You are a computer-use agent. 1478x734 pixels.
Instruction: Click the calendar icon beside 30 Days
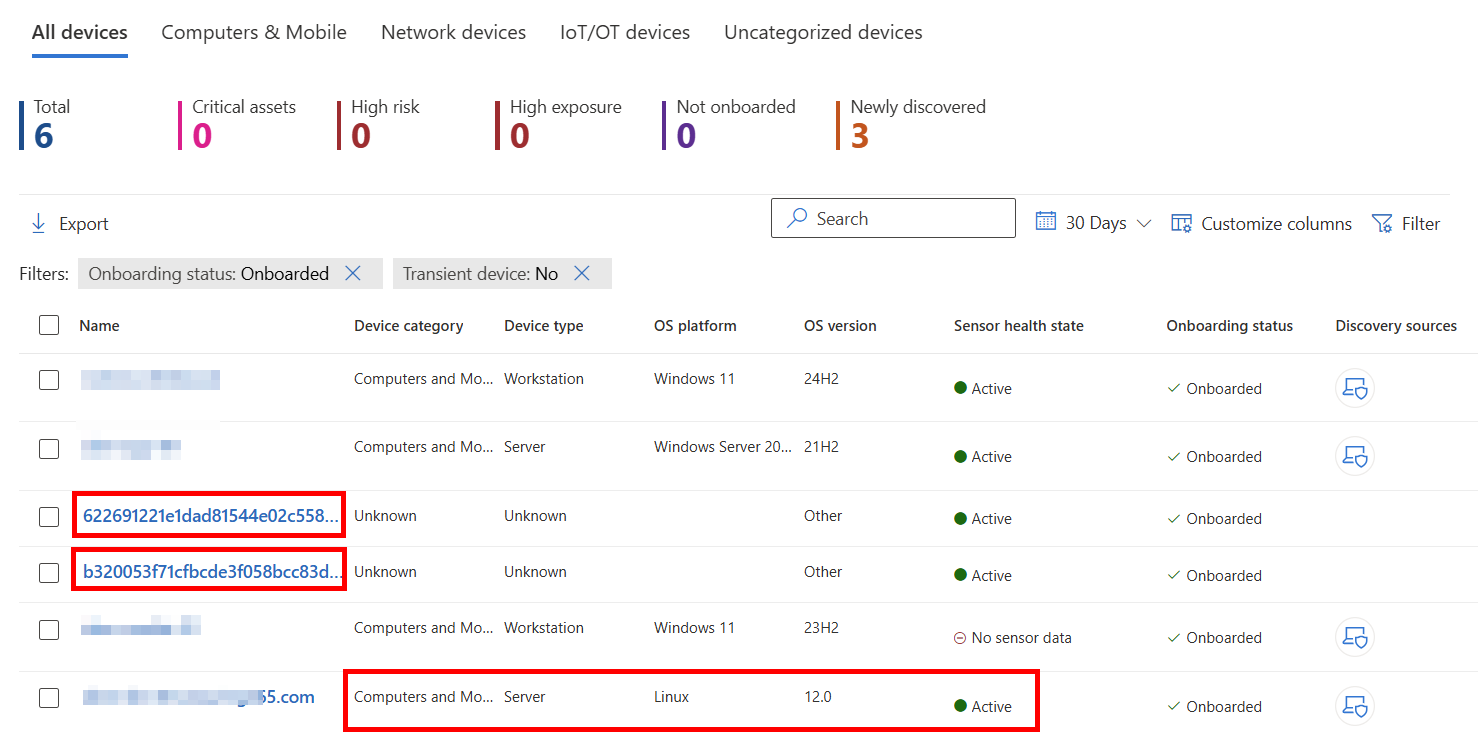(1045, 221)
